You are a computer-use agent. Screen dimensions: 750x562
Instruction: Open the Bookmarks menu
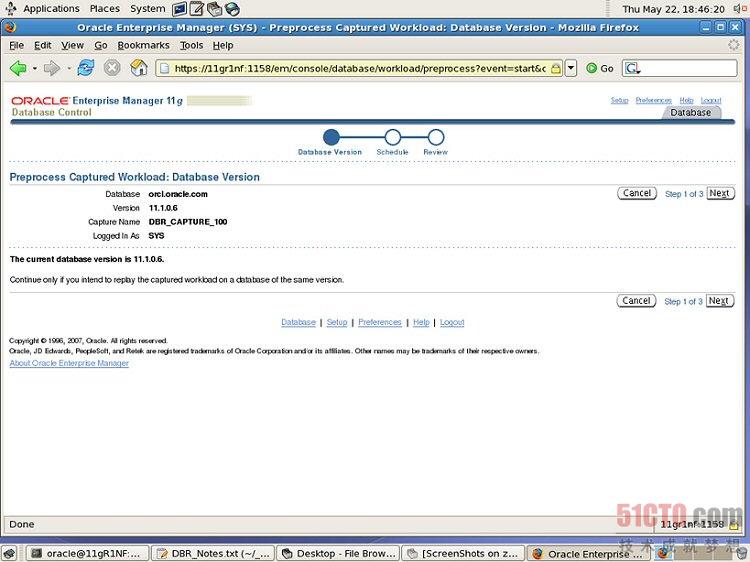[143, 45]
